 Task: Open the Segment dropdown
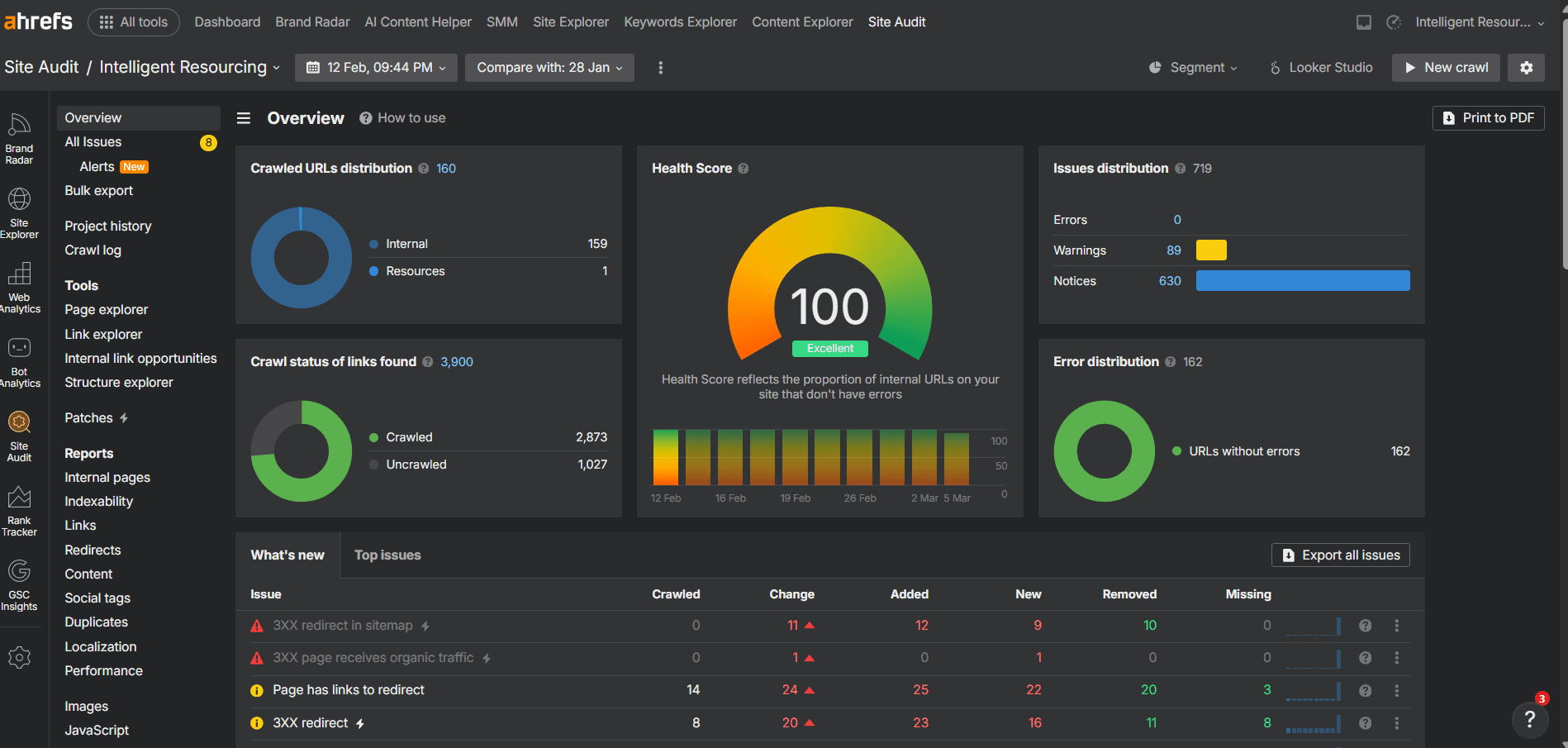(x=1193, y=67)
